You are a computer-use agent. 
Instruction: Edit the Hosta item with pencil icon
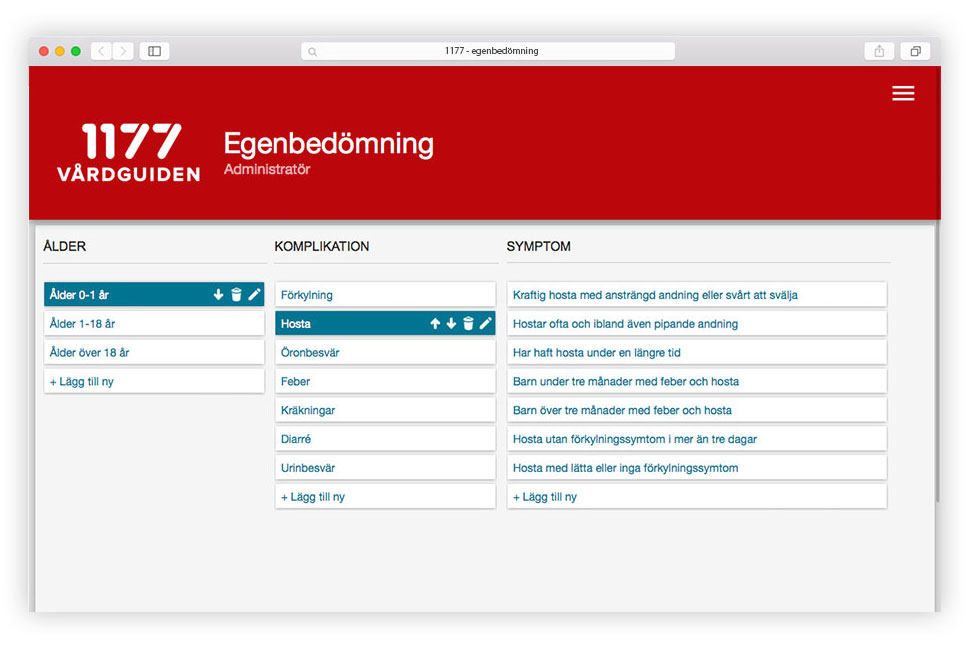485,324
